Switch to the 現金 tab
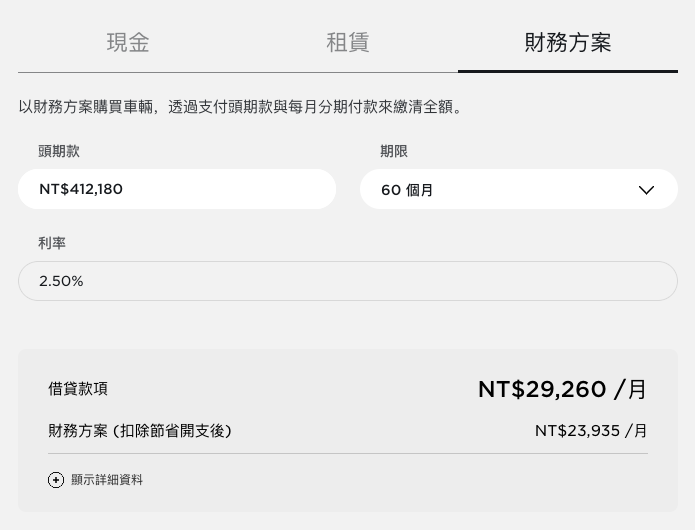 pos(128,43)
